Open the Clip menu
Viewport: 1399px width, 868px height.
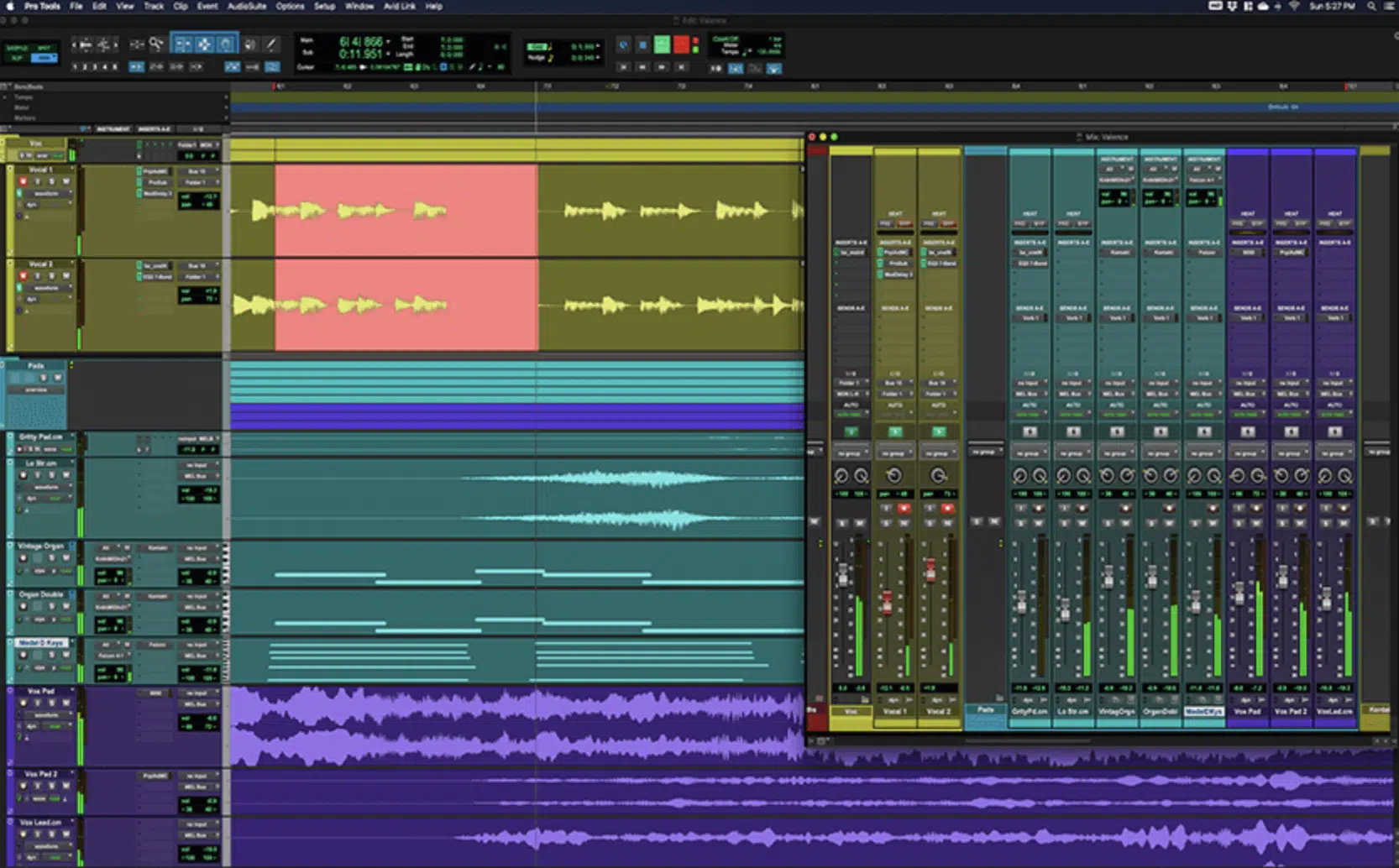pos(180,6)
